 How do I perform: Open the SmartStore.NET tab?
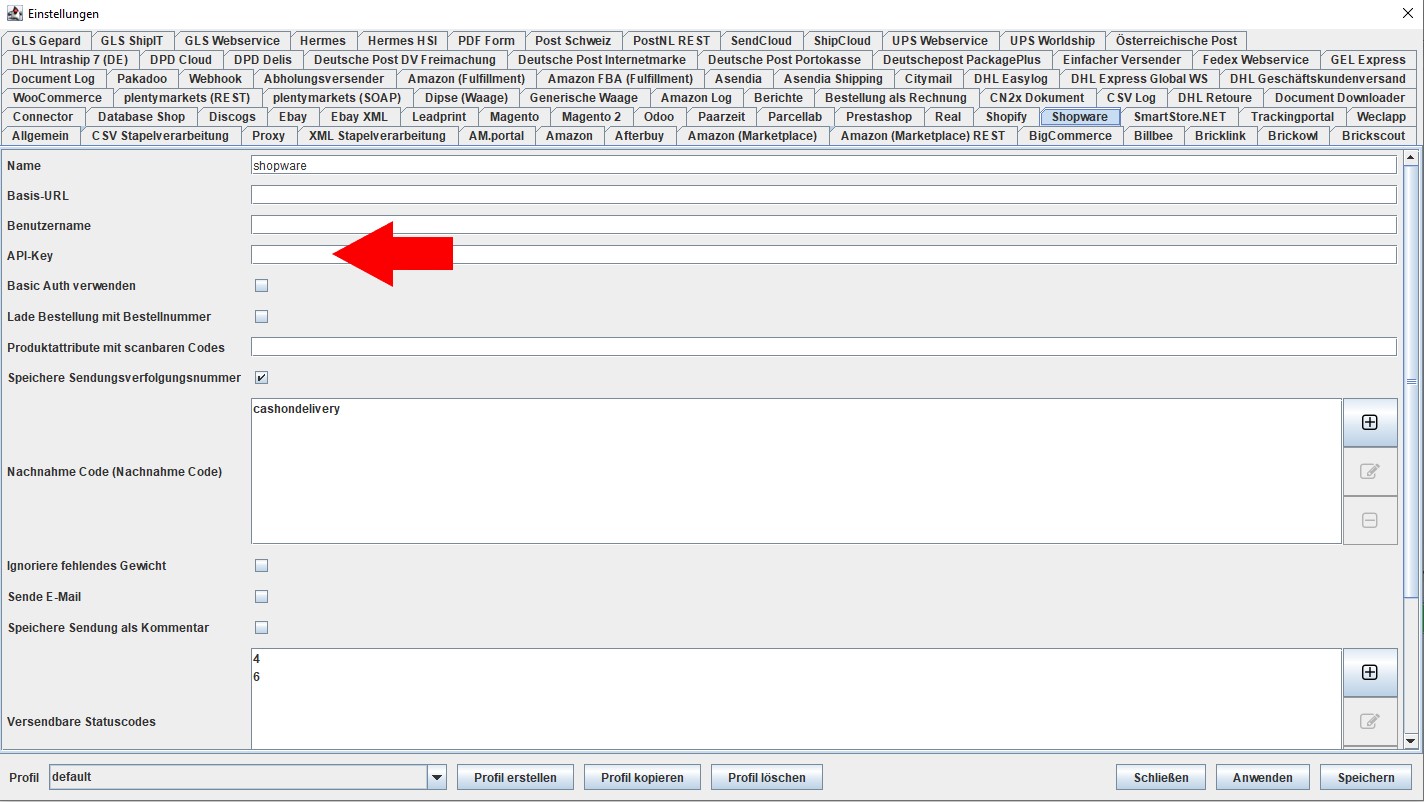click(1180, 117)
